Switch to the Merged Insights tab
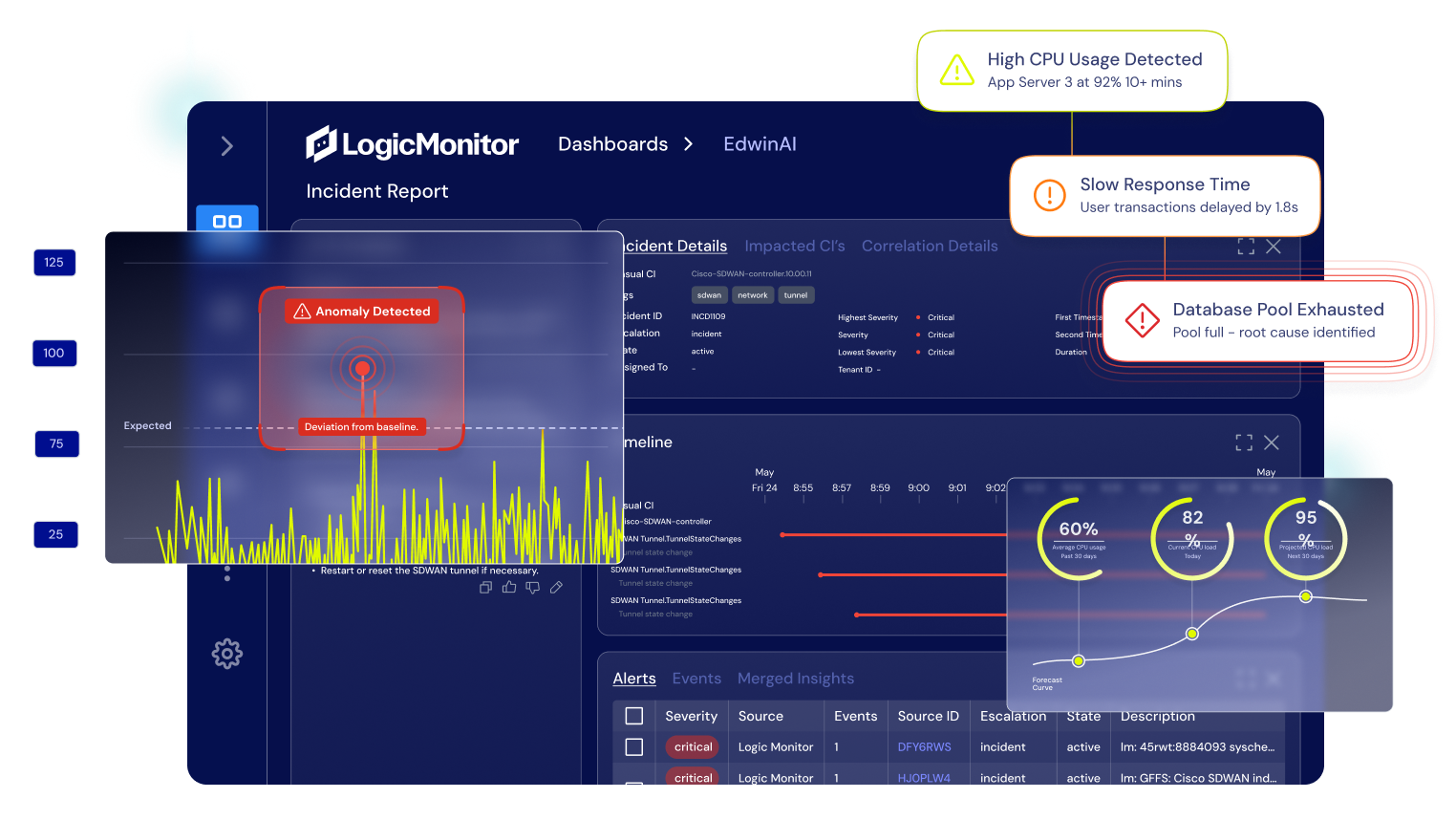 pyautogui.click(x=796, y=679)
